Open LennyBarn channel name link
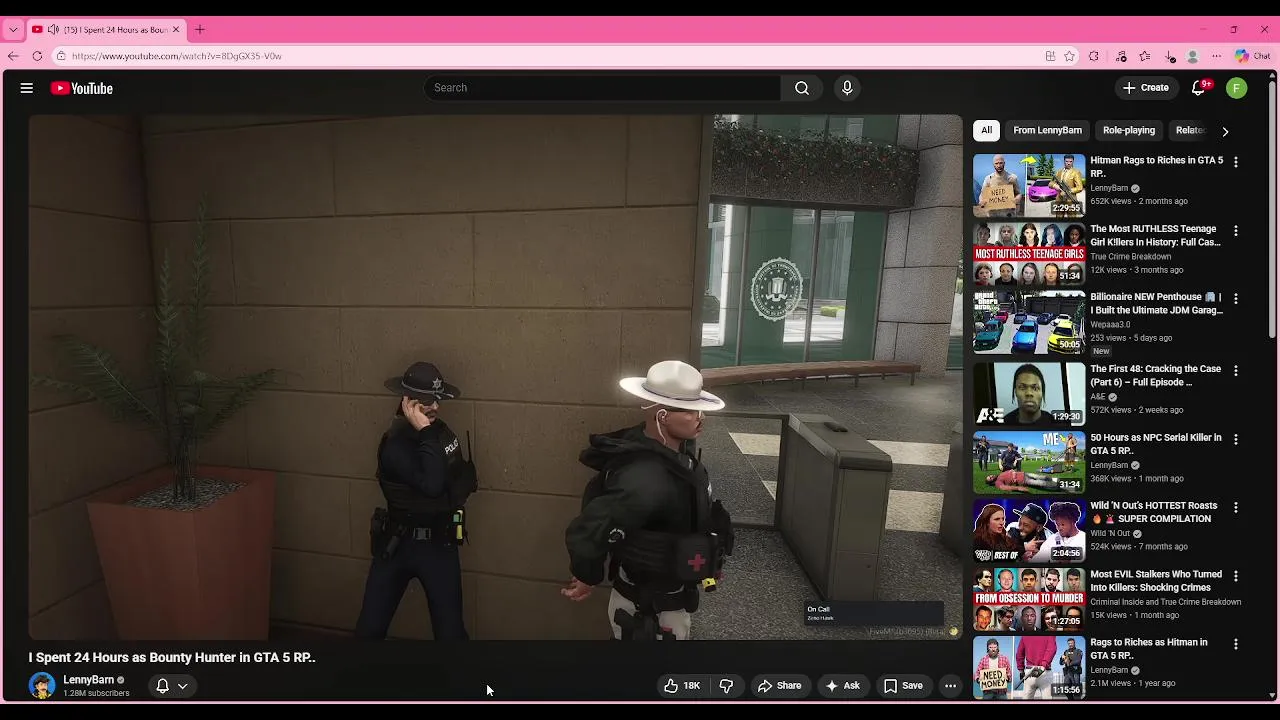1280x720 pixels. [88, 680]
